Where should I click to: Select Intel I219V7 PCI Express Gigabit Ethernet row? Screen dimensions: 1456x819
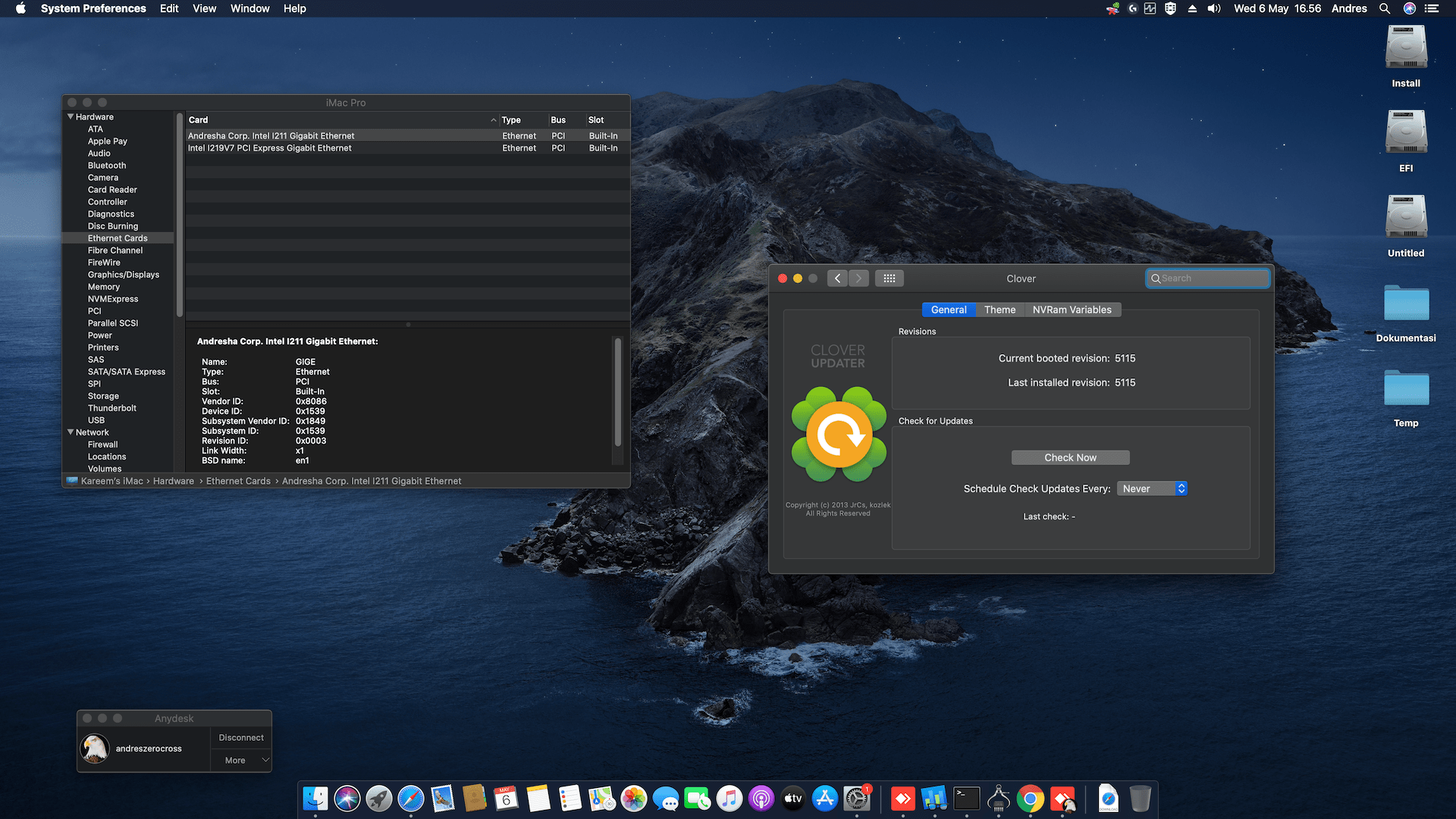coord(408,148)
